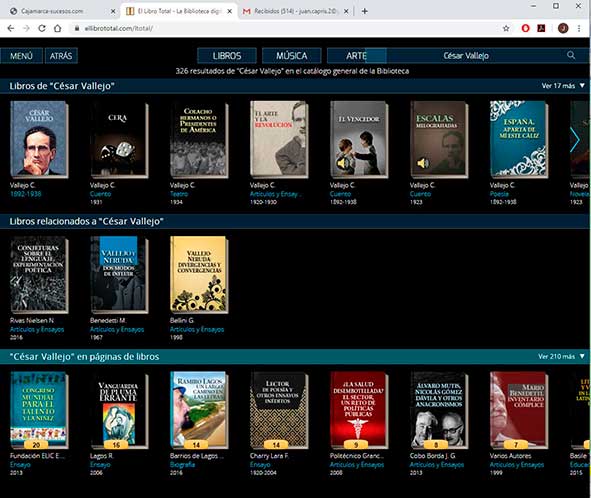591x498 pixels.
Task: Bookmark this page with the star icon
Action: (x=506, y=28)
